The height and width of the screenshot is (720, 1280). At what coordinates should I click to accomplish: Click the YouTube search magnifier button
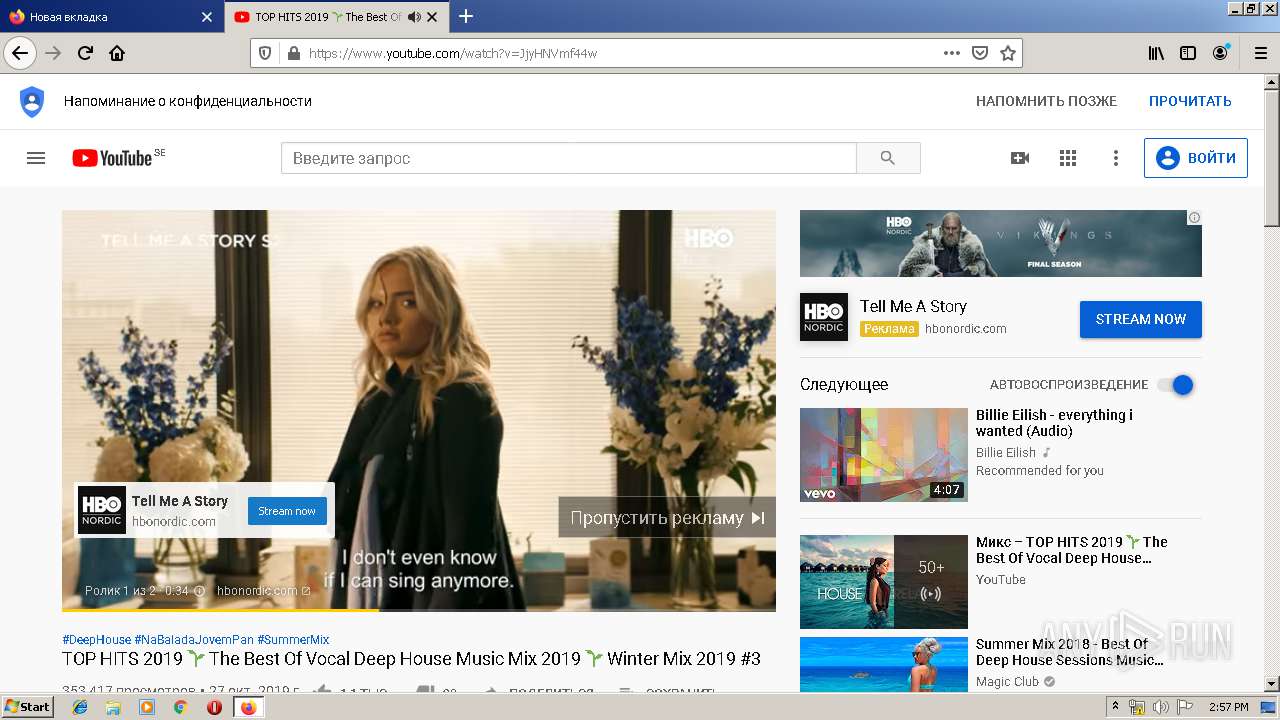coord(888,158)
